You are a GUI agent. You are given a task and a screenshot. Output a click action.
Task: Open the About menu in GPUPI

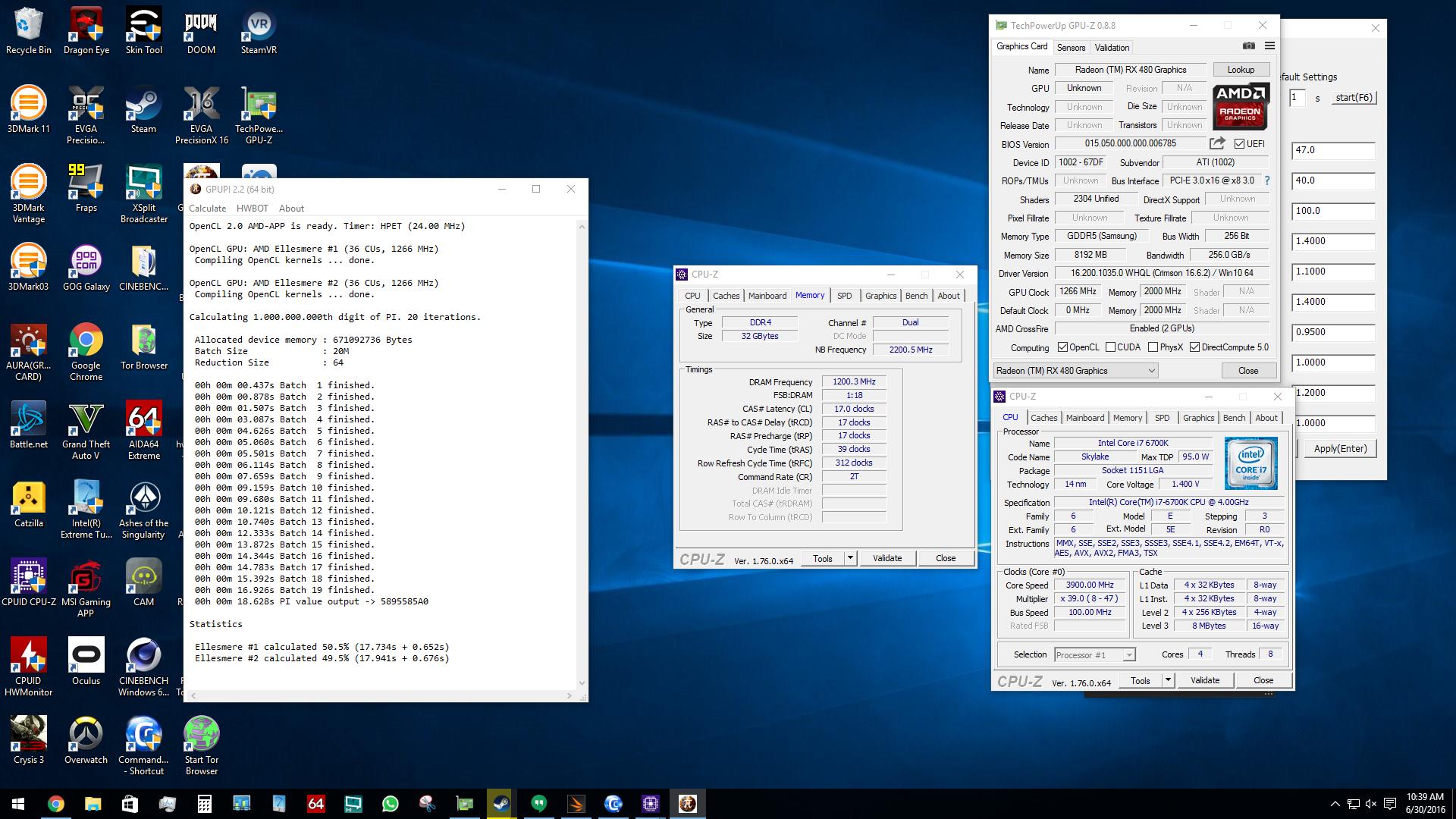[291, 209]
